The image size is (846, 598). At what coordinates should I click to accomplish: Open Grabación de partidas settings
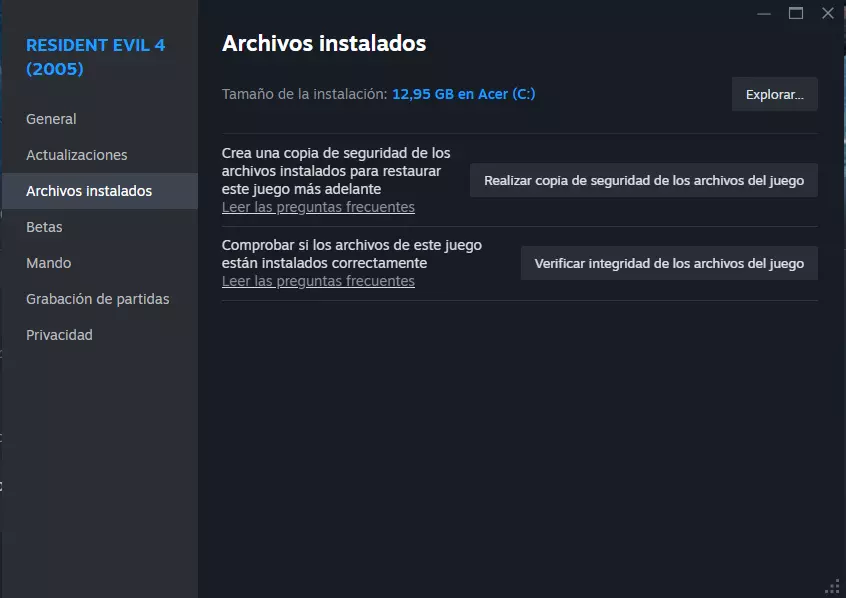98,299
